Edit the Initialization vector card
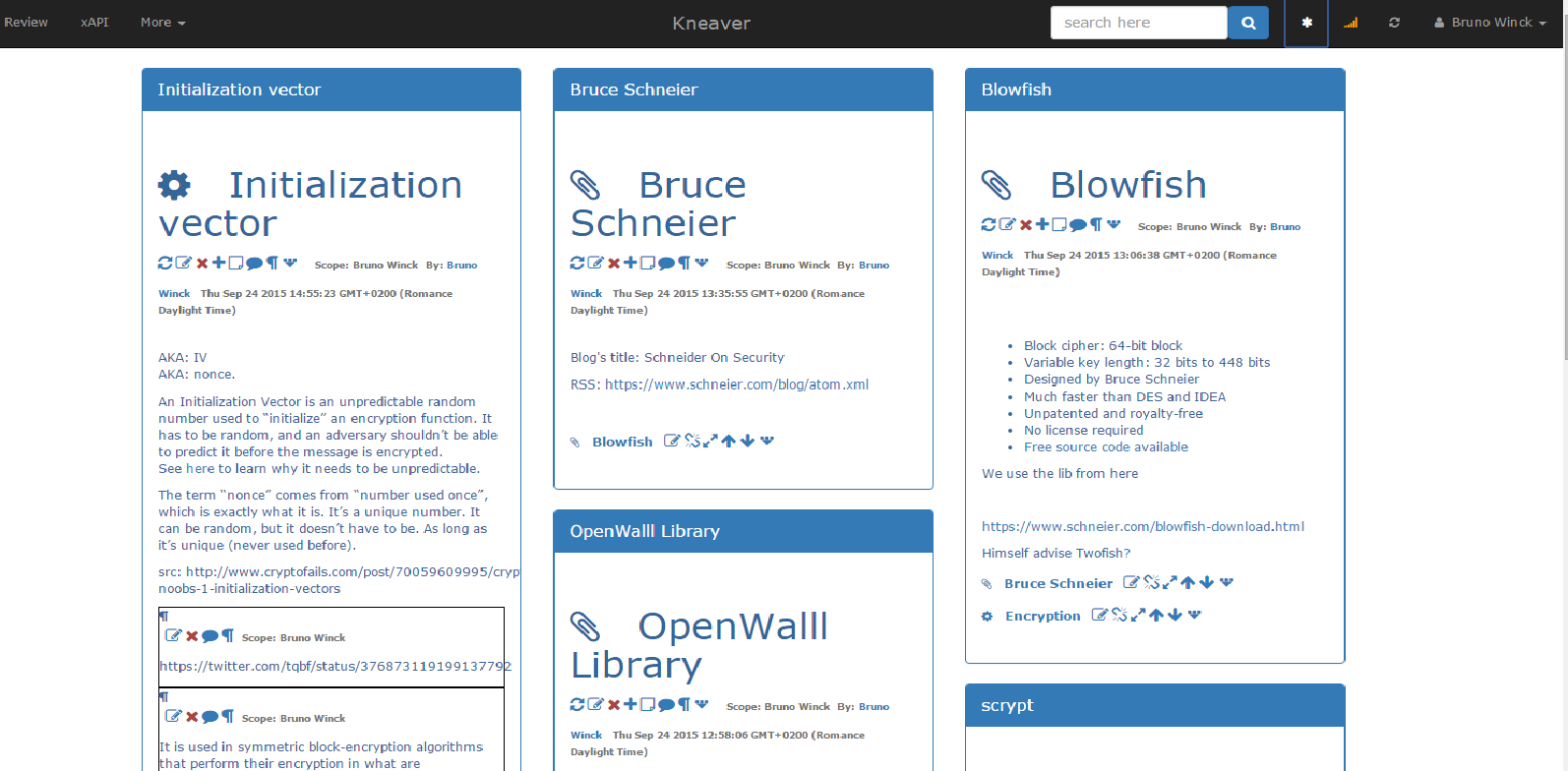This screenshot has height=771, width=1568. [x=183, y=263]
